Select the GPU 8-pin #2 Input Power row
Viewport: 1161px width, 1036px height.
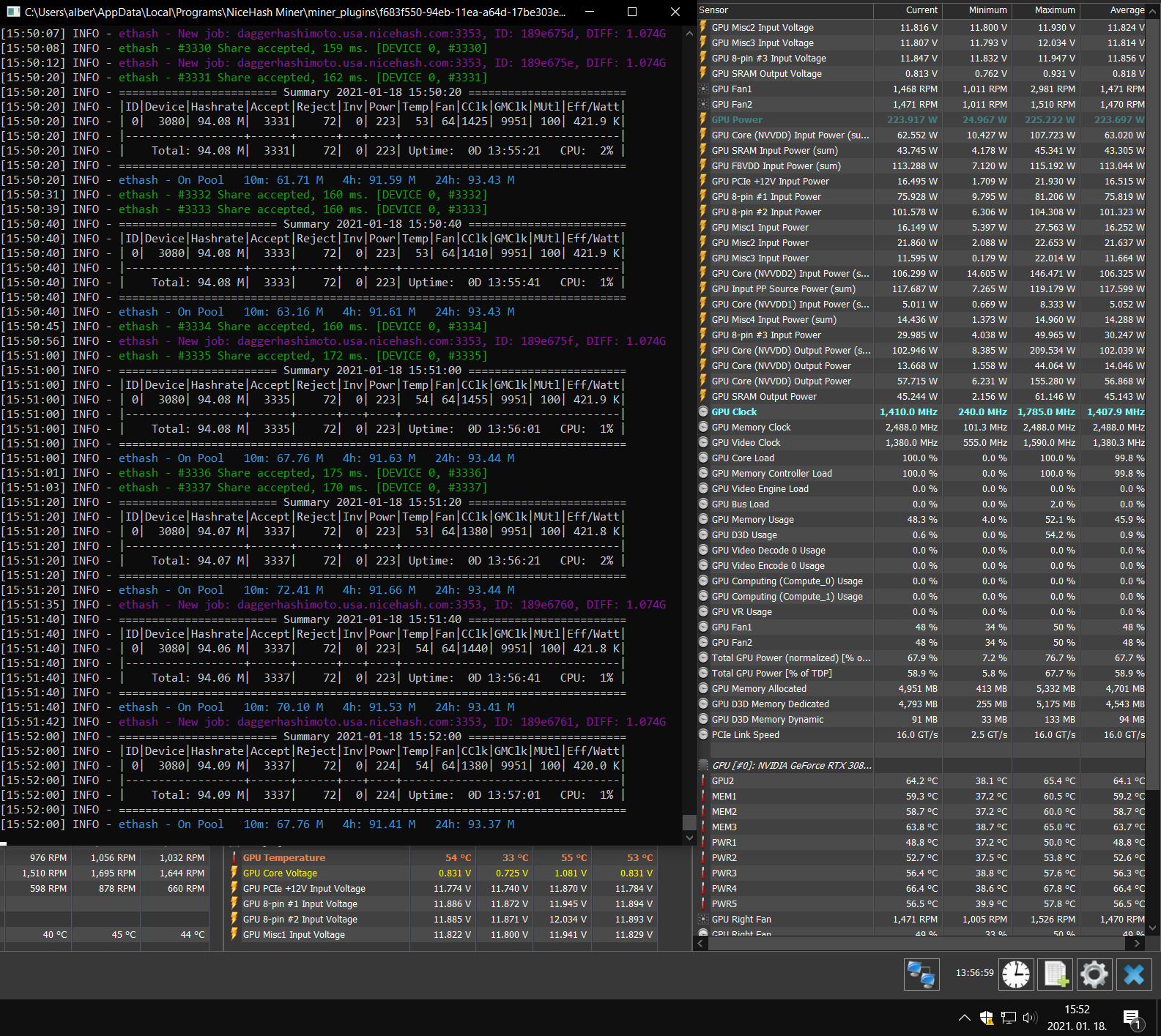click(922, 212)
